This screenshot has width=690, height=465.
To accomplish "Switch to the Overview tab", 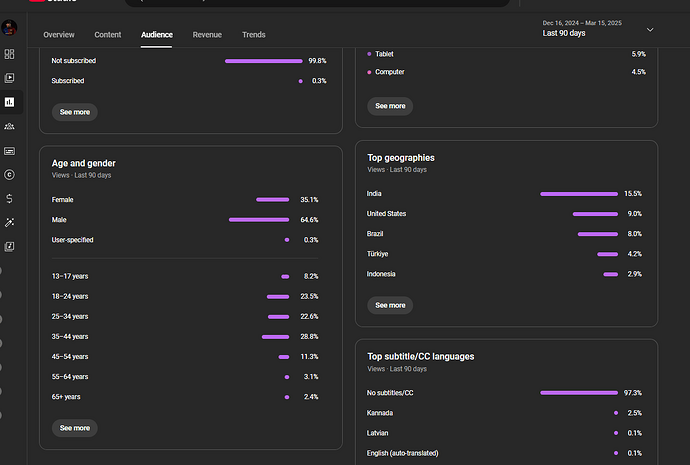I will pos(59,35).
